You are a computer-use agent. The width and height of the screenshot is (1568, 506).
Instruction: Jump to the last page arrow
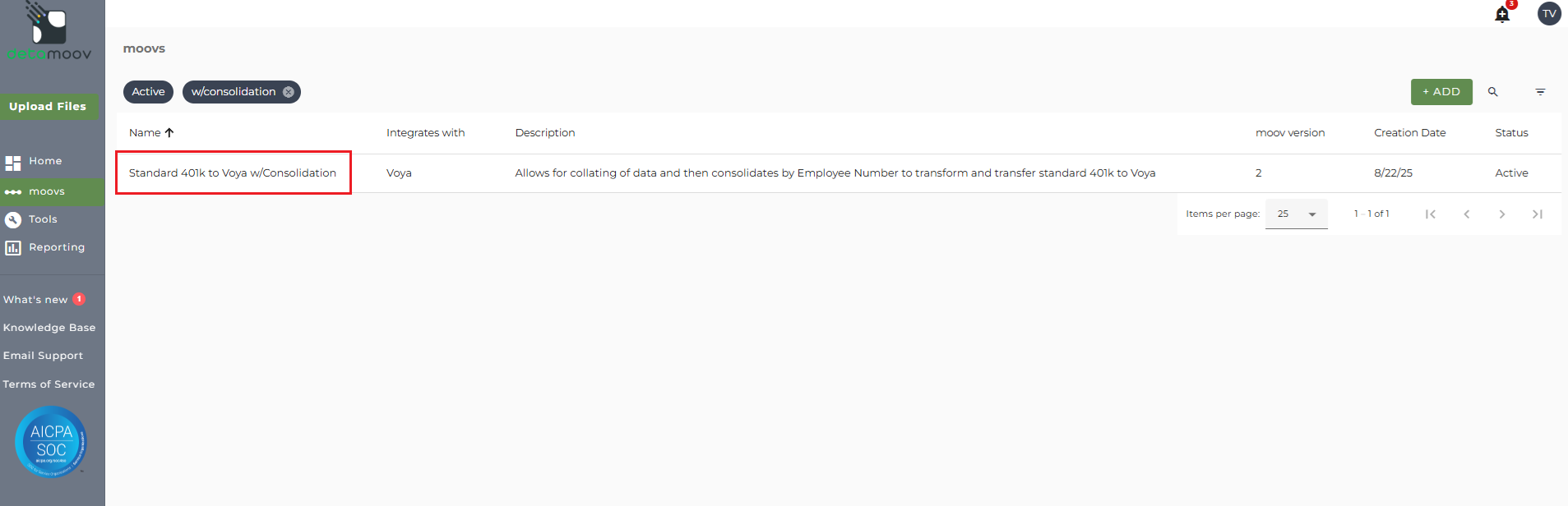pos(1537,214)
